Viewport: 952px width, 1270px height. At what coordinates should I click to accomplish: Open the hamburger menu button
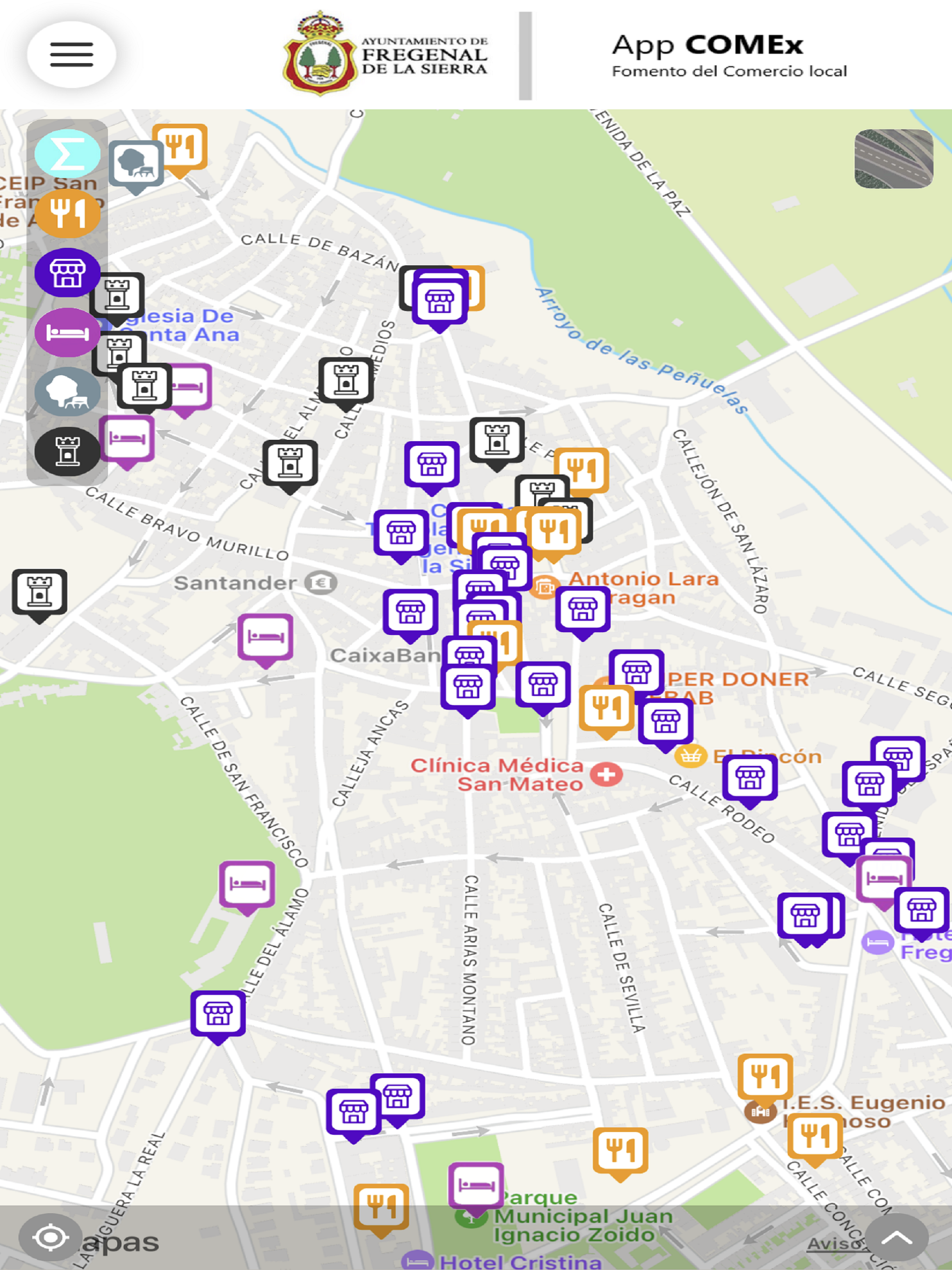pyautogui.click(x=71, y=54)
